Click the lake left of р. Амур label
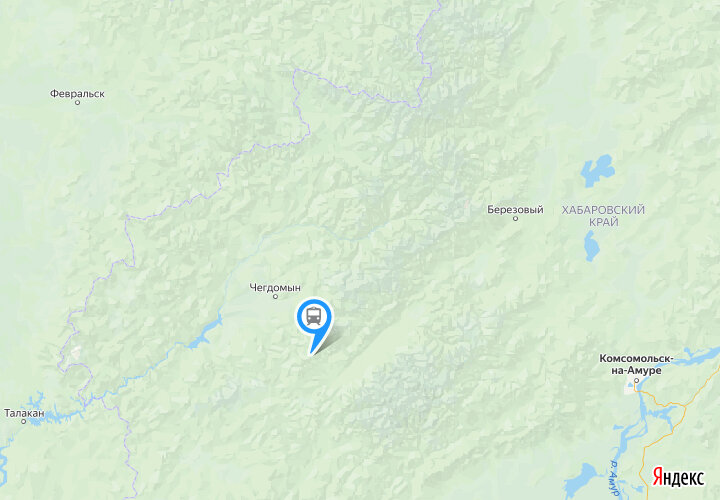The height and width of the screenshot is (500, 720). (582, 480)
